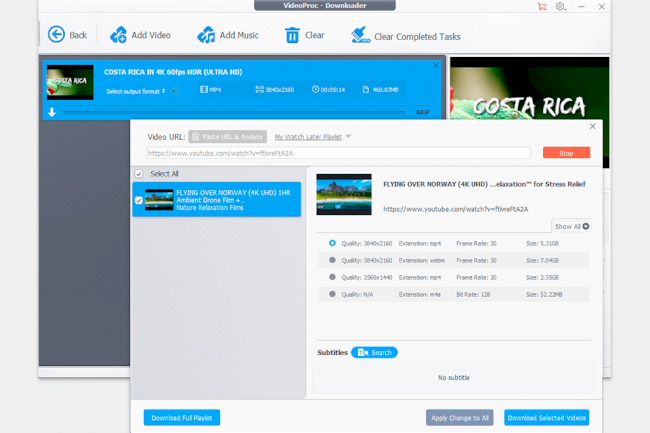The height and width of the screenshot is (433, 650).
Task: Click the Clear trash can icon
Action: pos(292,35)
